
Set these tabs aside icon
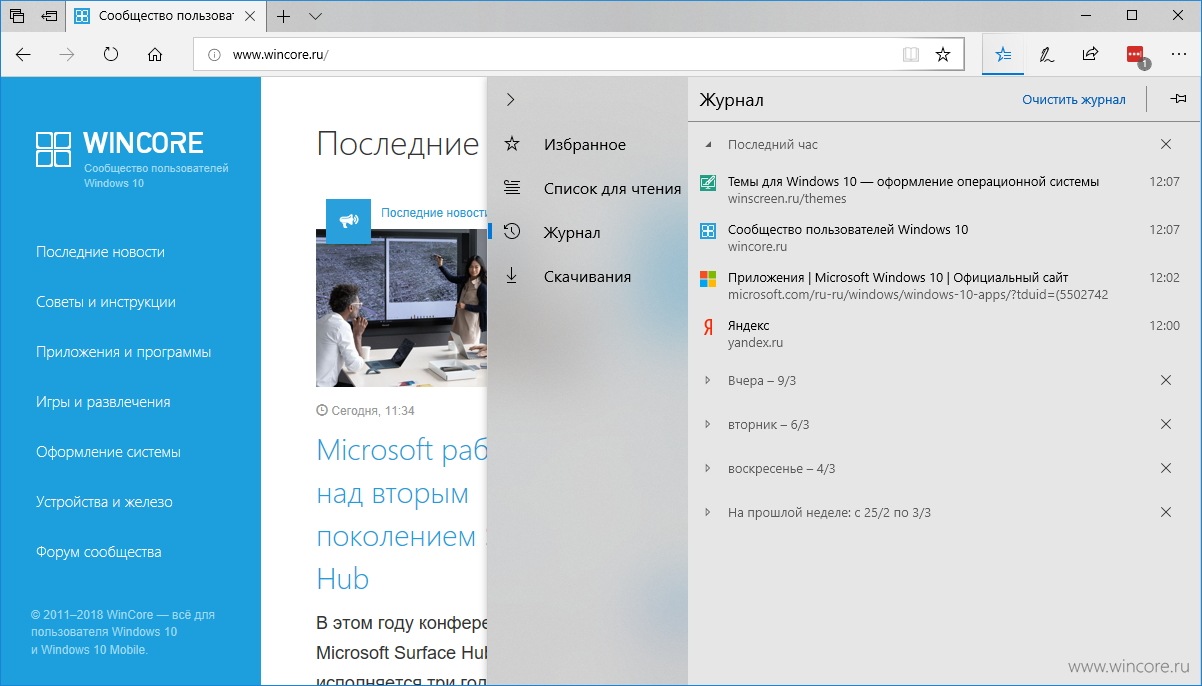coord(49,16)
